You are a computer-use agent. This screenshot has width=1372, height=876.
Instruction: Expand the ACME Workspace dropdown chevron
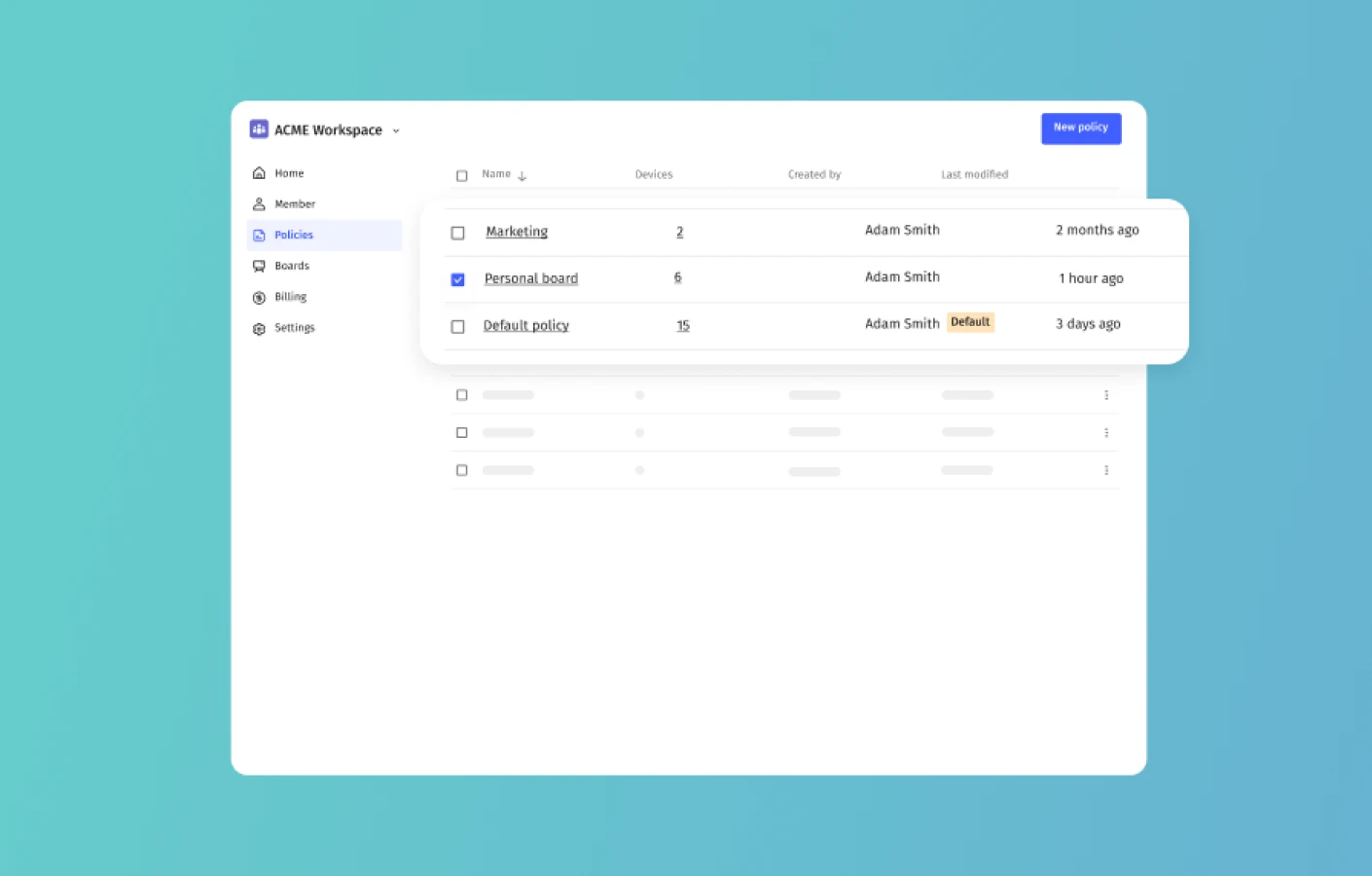(x=396, y=131)
